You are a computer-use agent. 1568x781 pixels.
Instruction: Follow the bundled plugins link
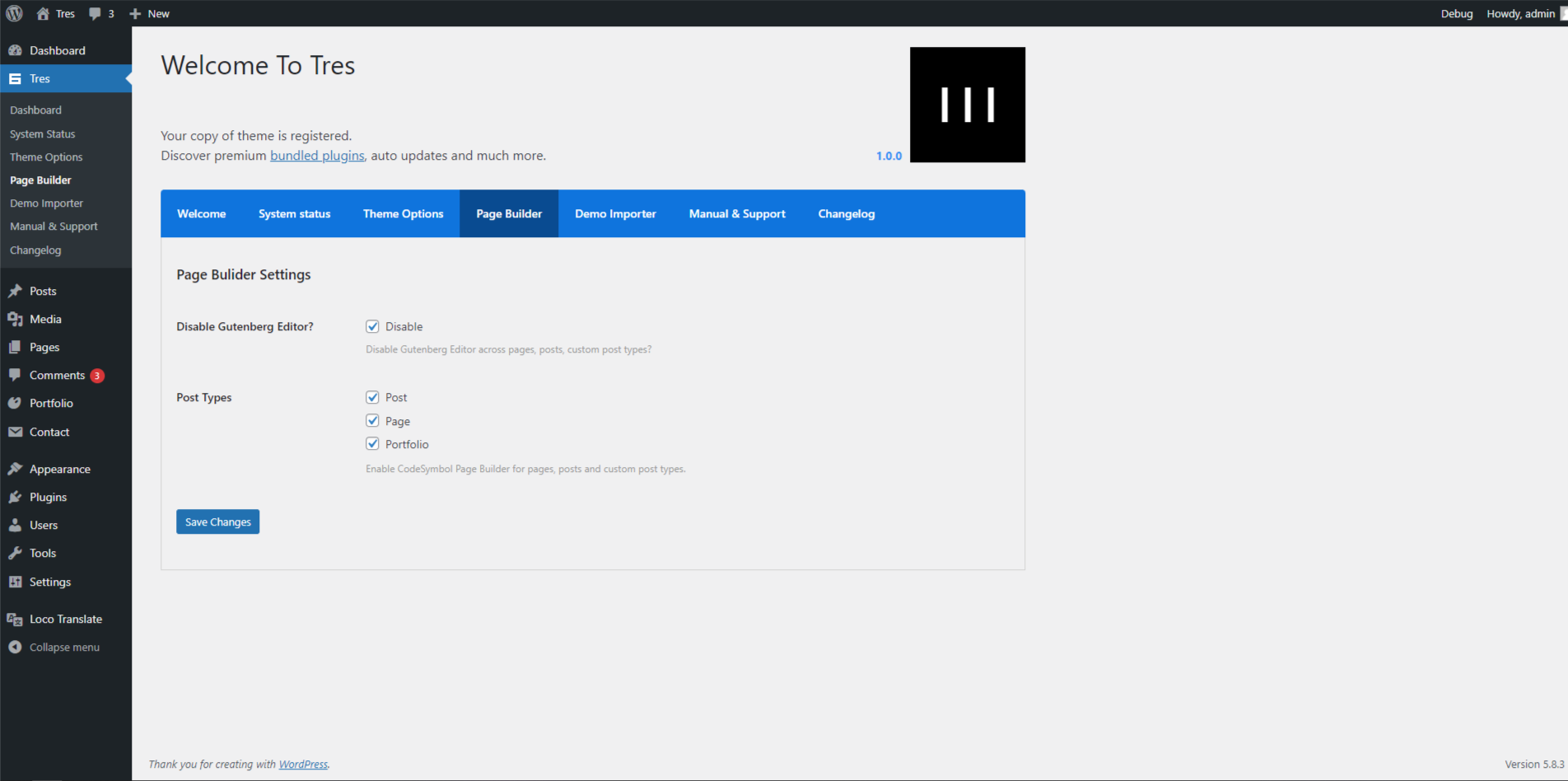[x=317, y=156]
